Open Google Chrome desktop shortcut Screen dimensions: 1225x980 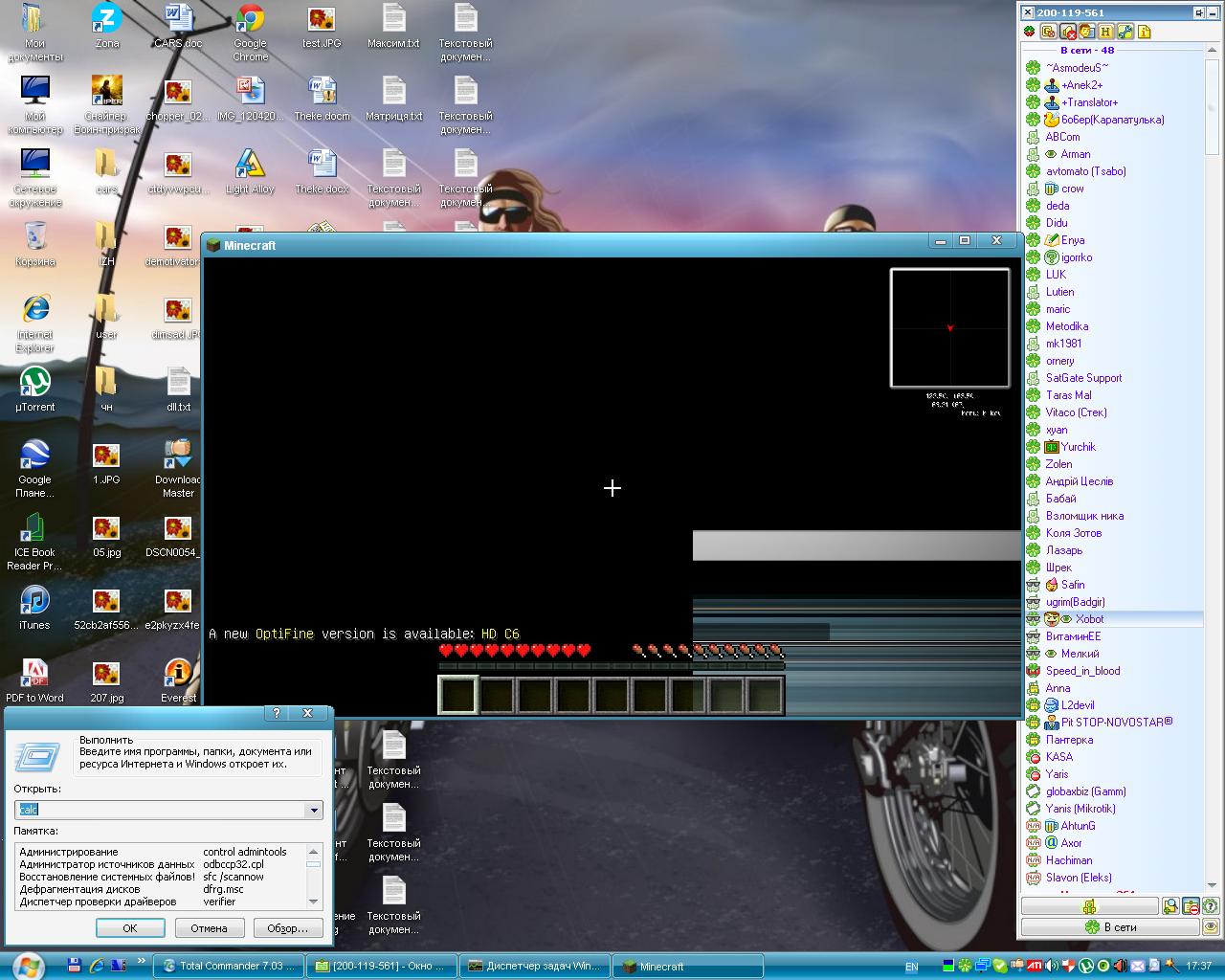[x=250, y=33]
